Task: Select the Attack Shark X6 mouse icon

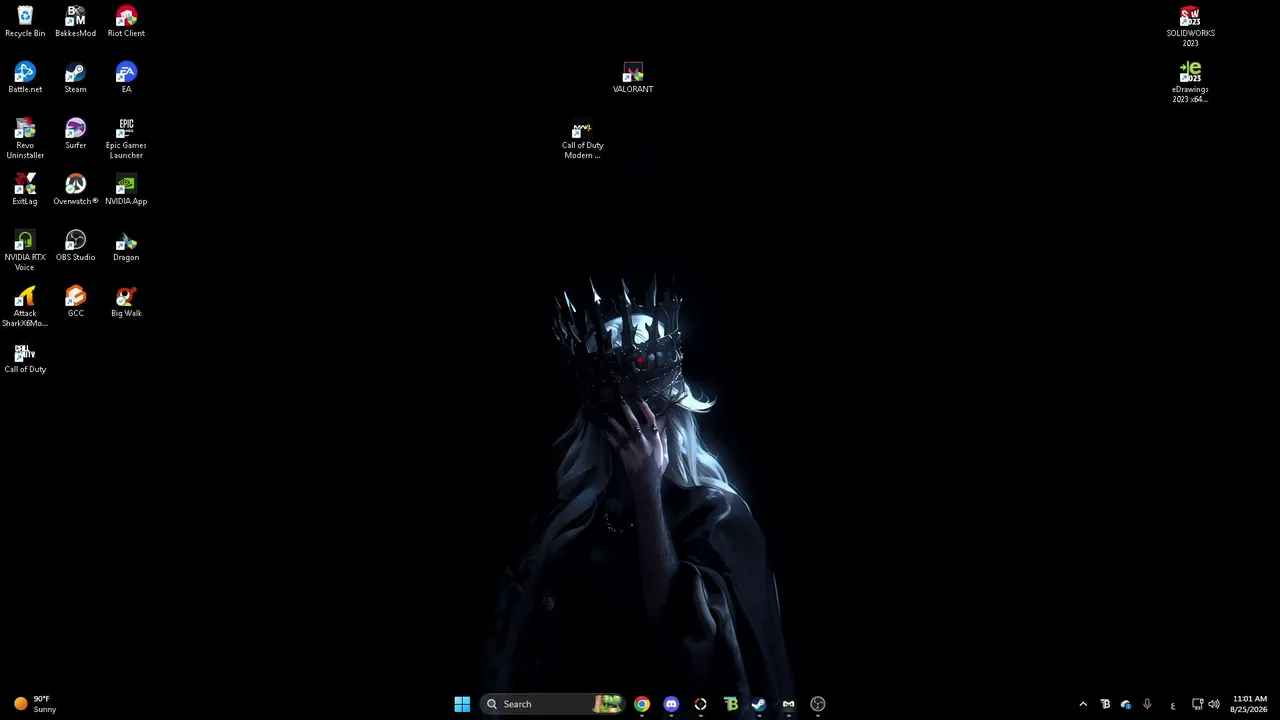Action: (x=25, y=307)
